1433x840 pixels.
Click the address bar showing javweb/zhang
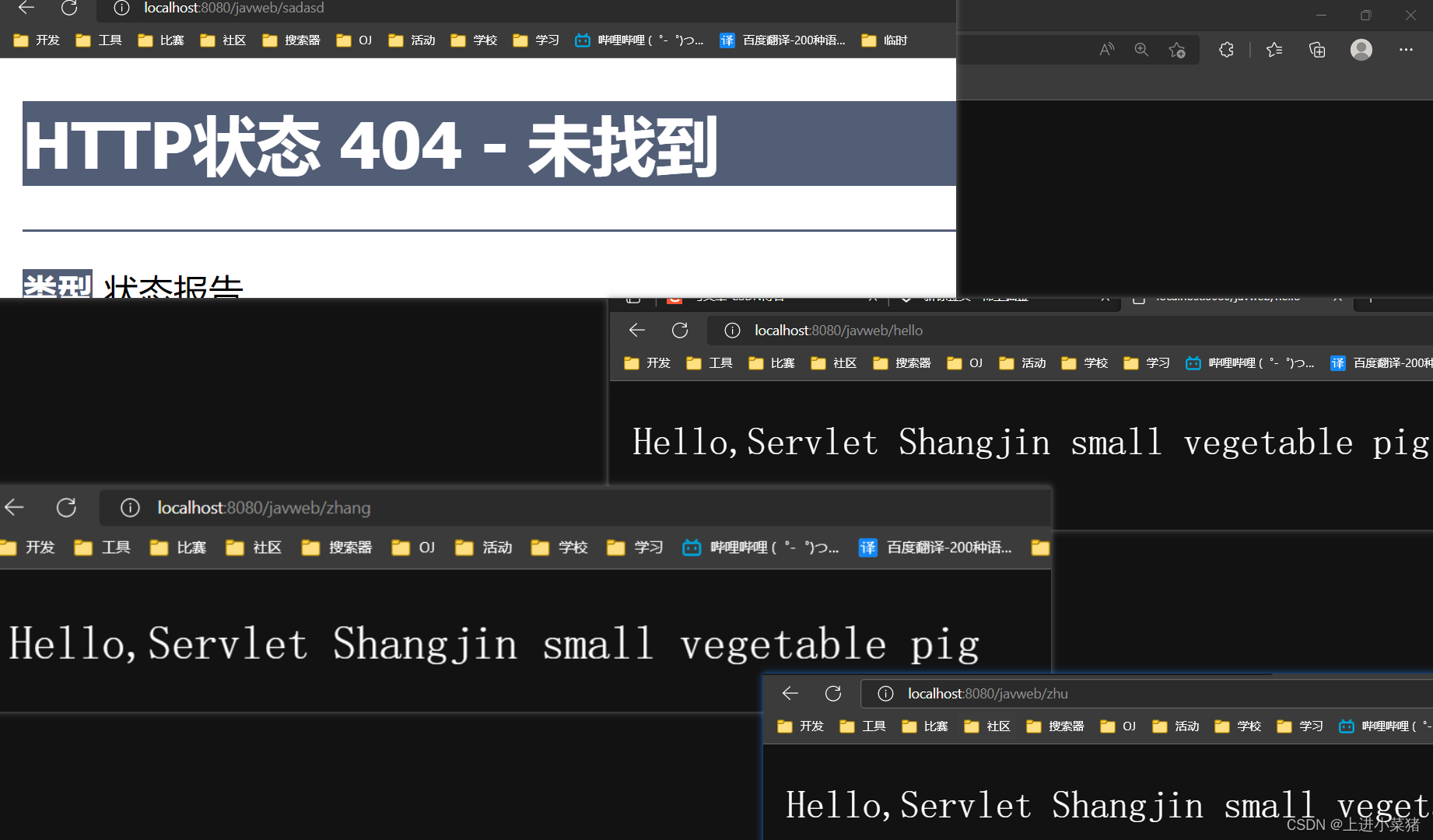pyautogui.click(x=575, y=508)
